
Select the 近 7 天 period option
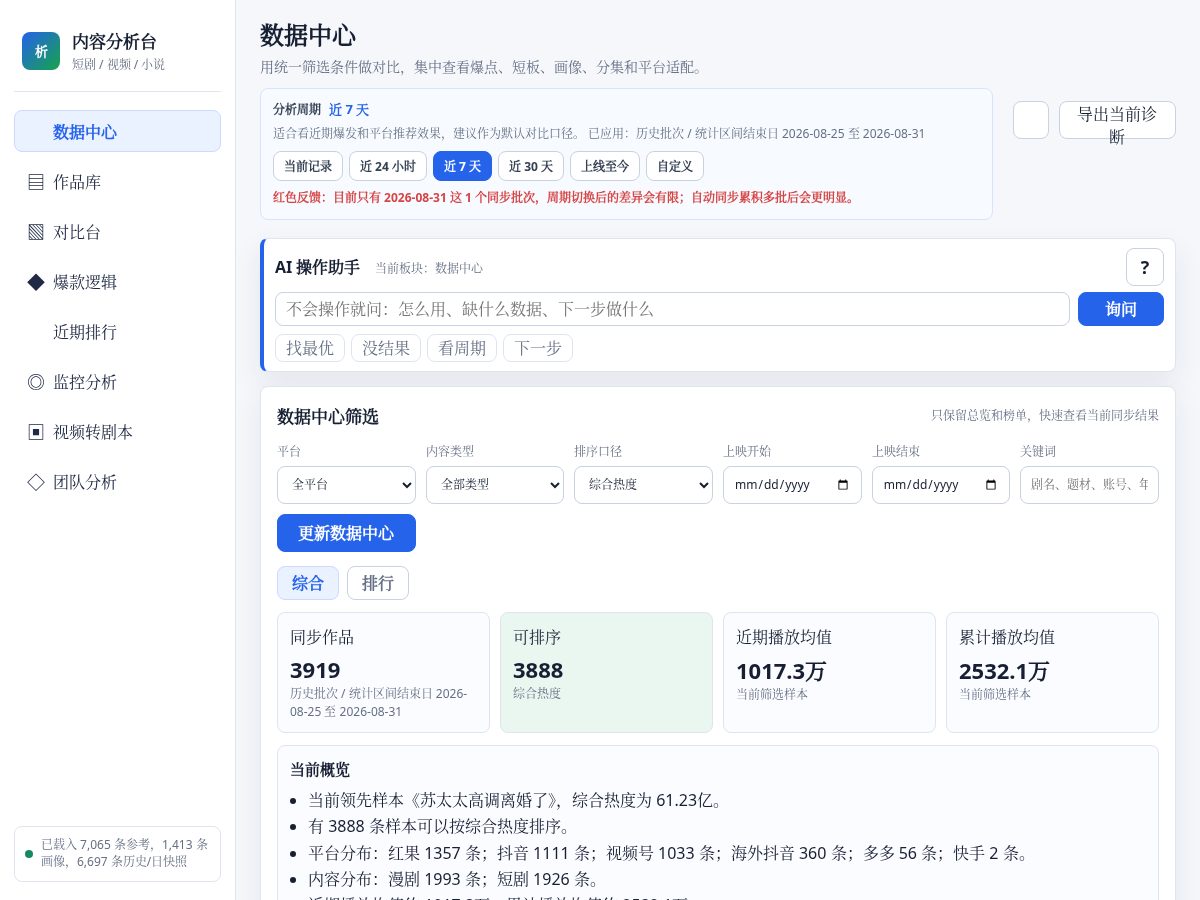click(462, 166)
